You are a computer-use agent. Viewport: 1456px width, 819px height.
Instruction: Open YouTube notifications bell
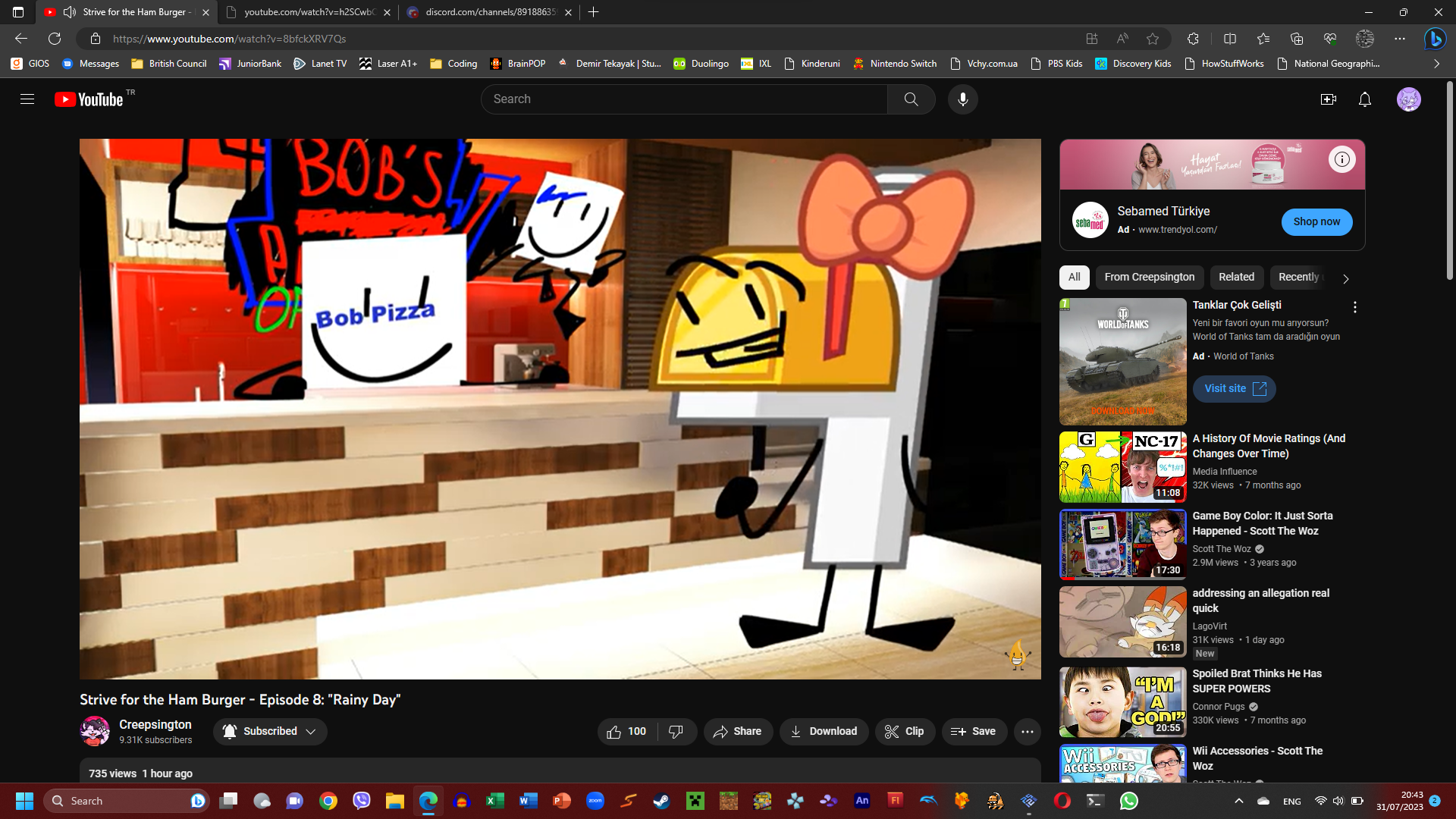pyautogui.click(x=1364, y=99)
